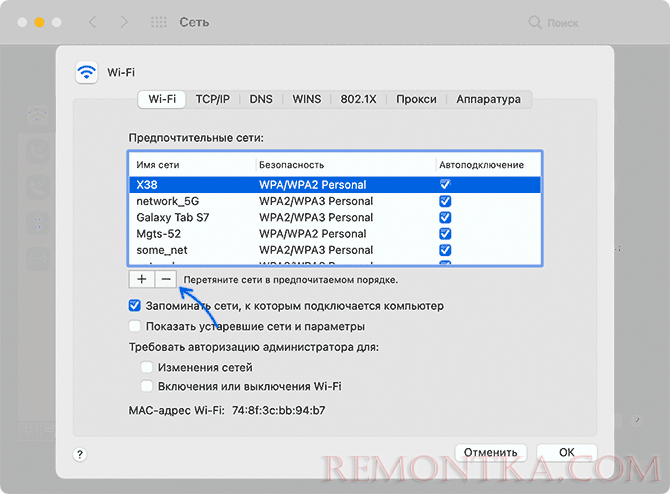
Task: Show all preferences with the grid icon
Action: click(159, 22)
